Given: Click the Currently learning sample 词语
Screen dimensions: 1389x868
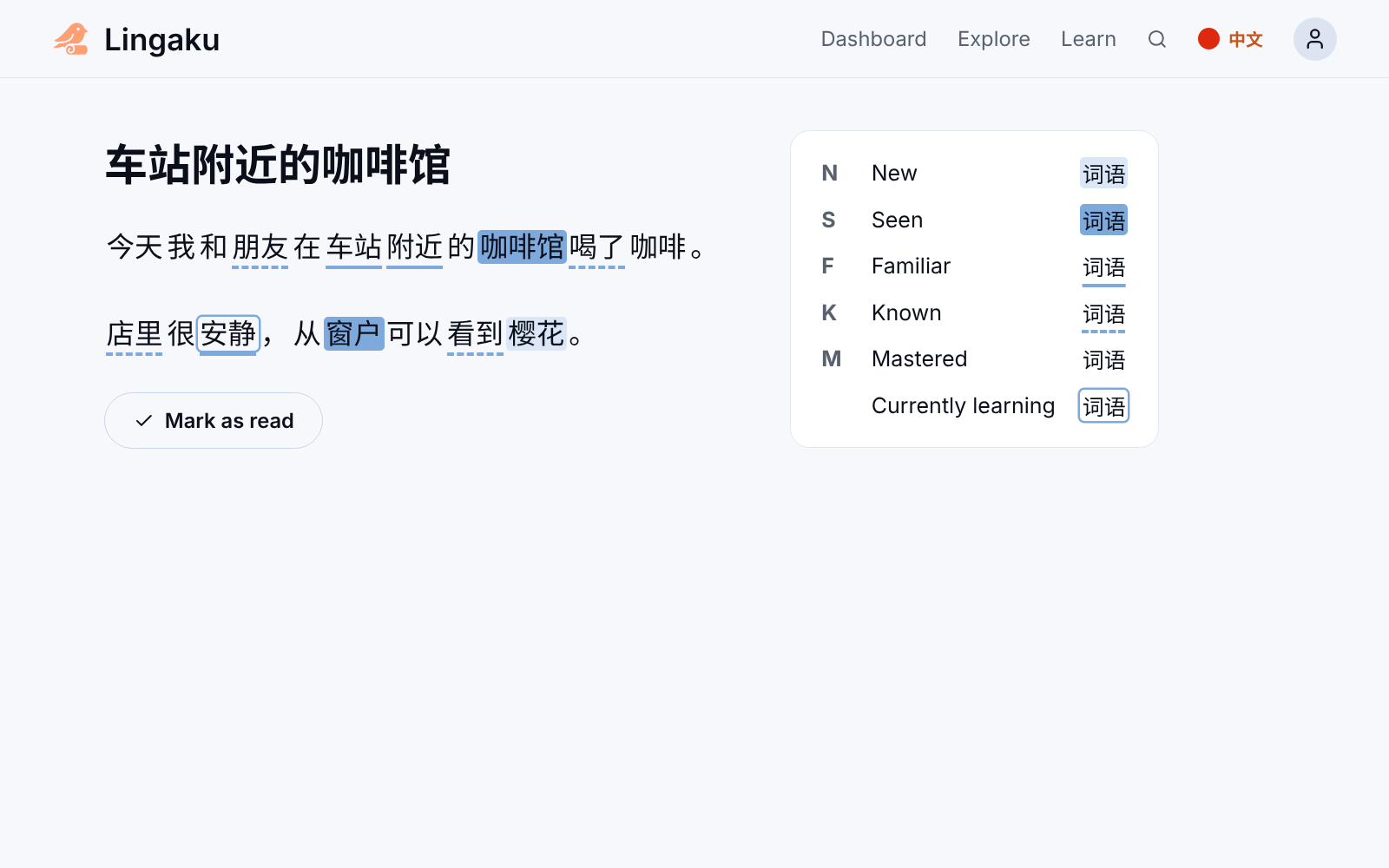Looking at the screenshot, I should point(1103,406).
